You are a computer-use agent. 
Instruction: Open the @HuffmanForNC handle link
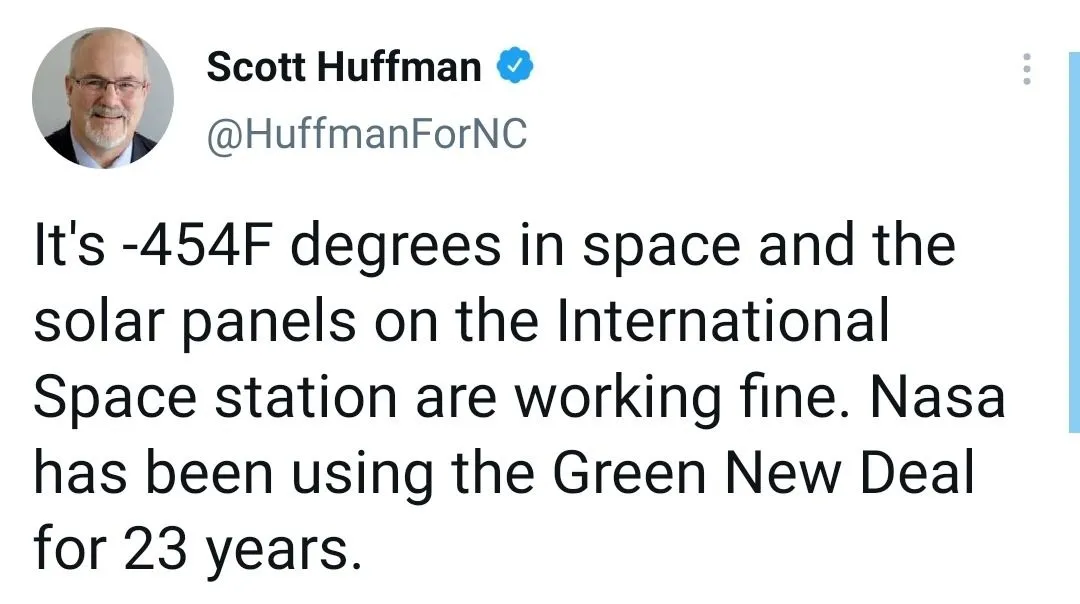click(x=366, y=134)
